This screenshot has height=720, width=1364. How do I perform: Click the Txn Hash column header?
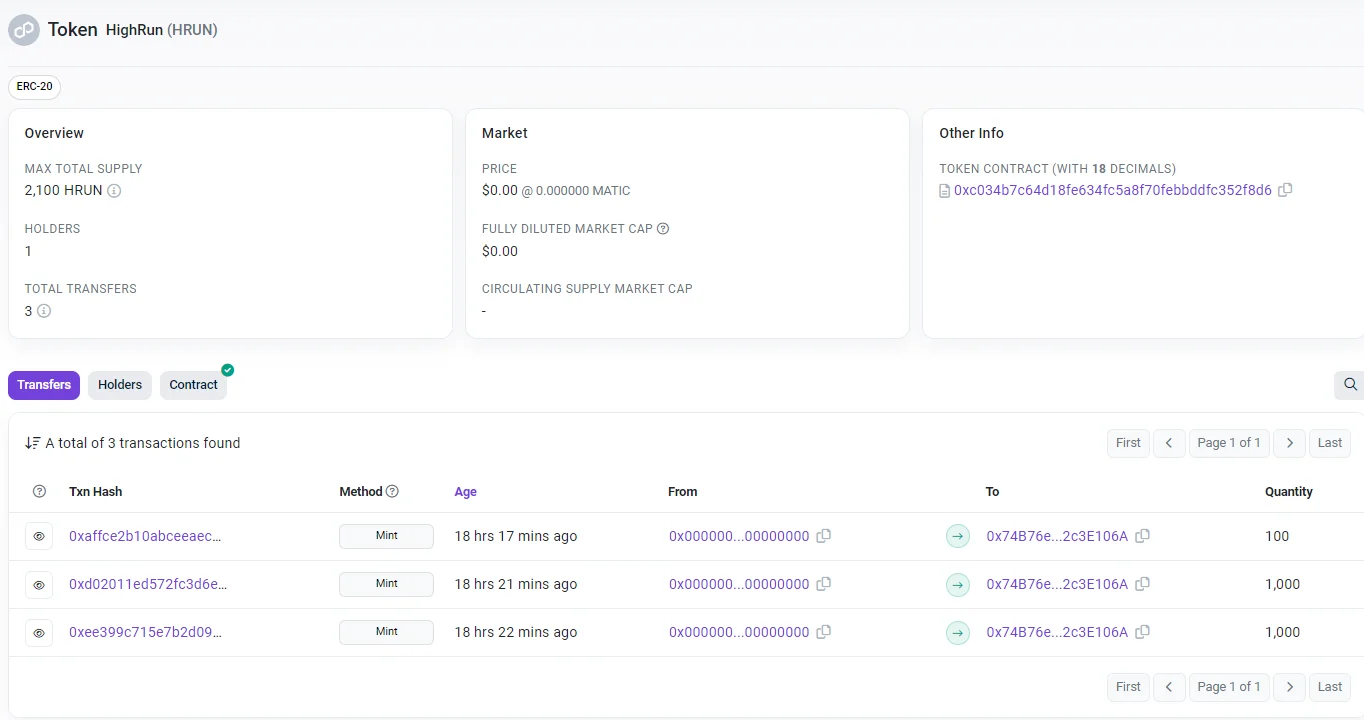tap(96, 492)
